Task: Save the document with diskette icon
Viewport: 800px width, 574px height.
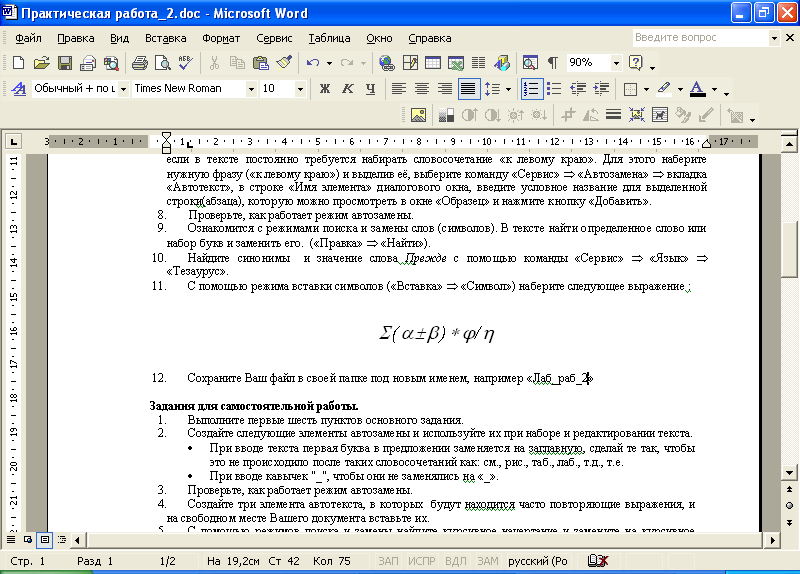Action: tap(65, 63)
